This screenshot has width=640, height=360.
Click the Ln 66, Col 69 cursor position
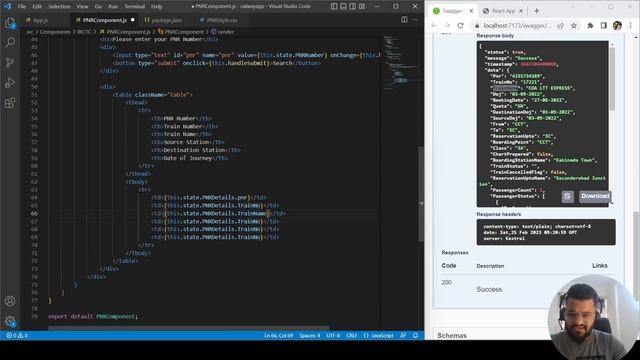[278, 336]
